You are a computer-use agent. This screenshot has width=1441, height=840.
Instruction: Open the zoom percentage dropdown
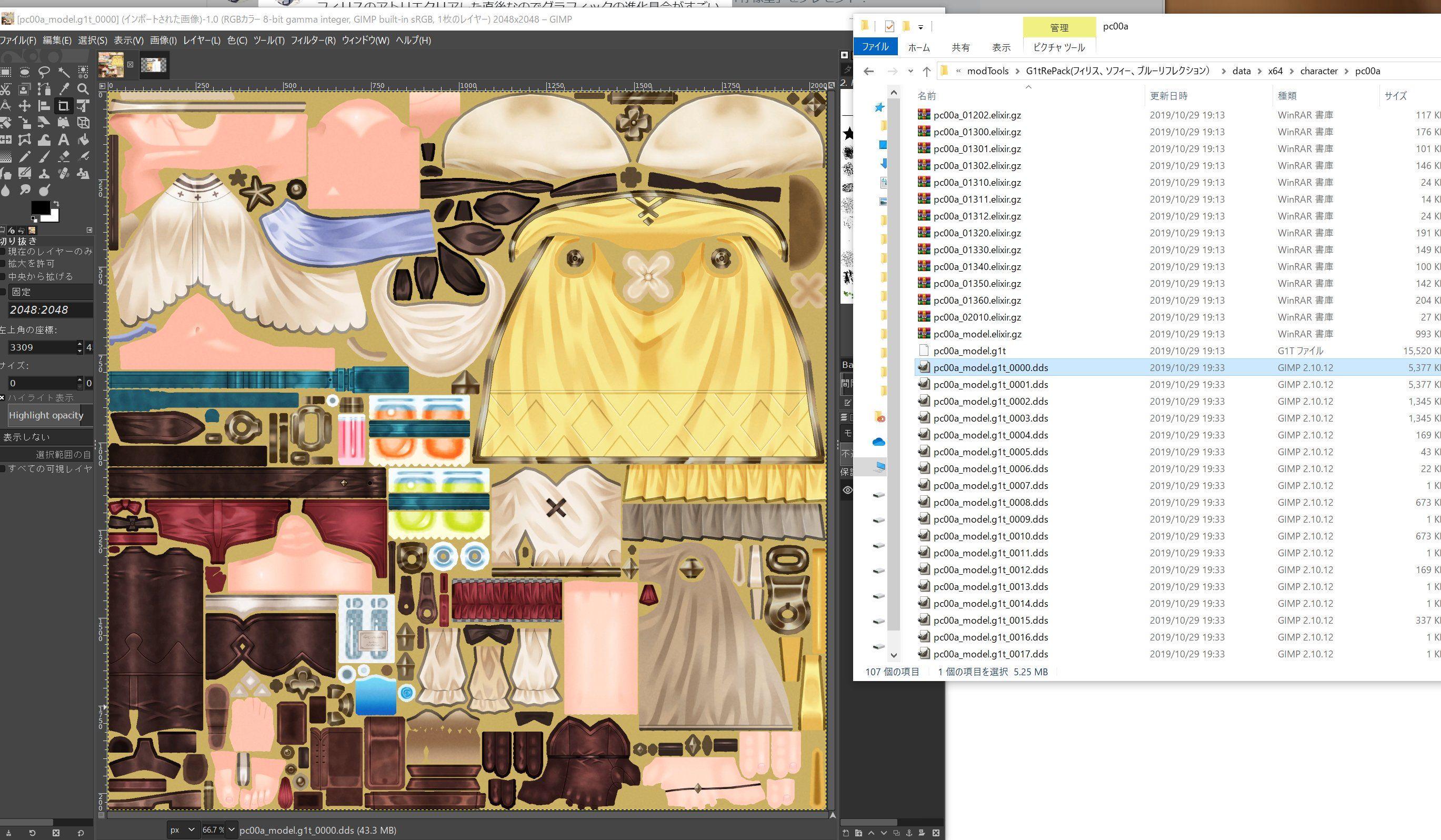(x=231, y=829)
